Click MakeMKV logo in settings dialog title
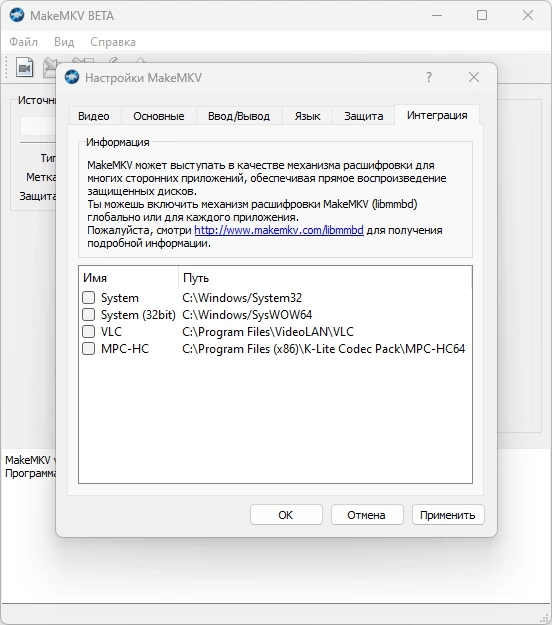552x625 pixels. (x=72, y=77)
